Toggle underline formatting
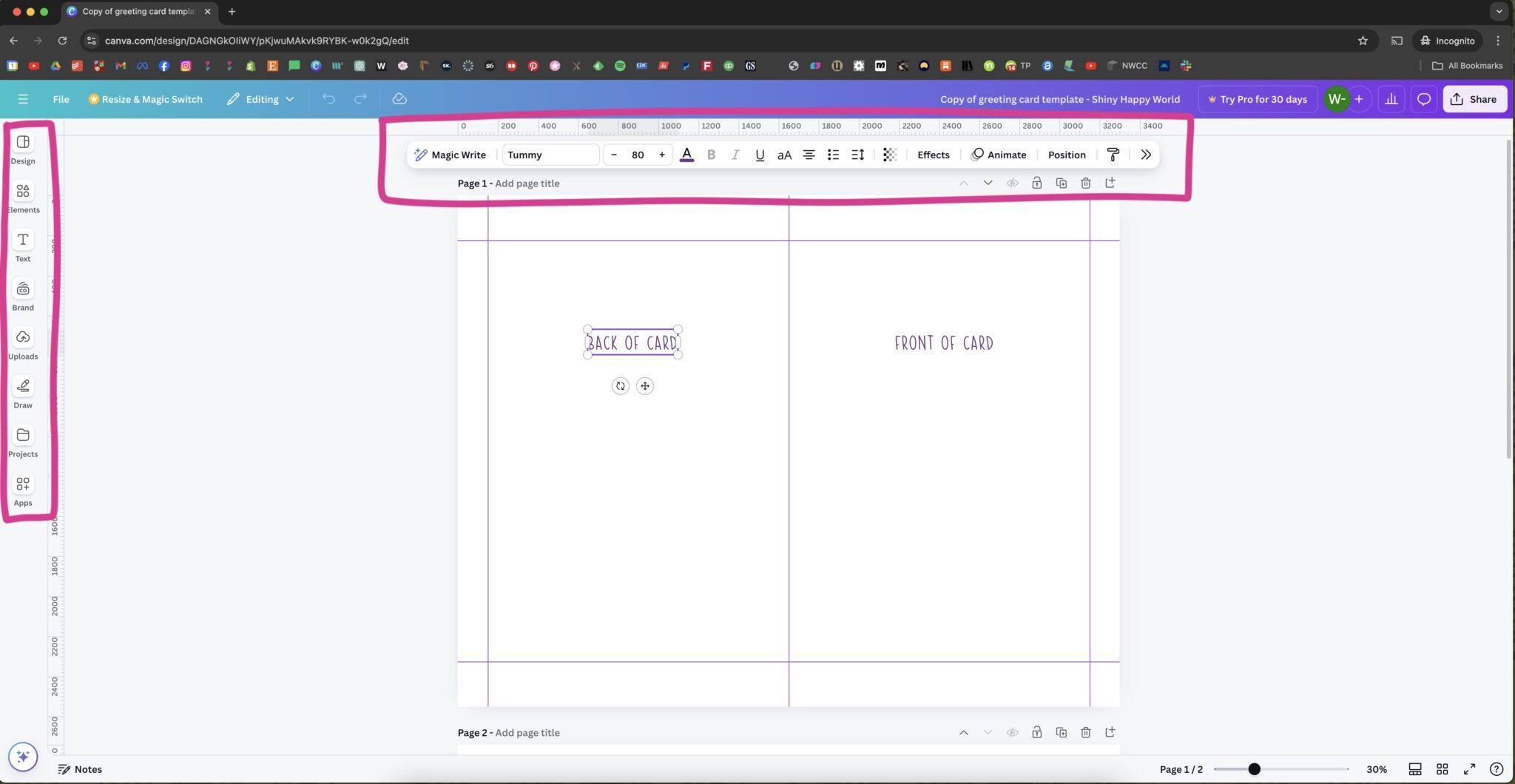 (759, 155)
